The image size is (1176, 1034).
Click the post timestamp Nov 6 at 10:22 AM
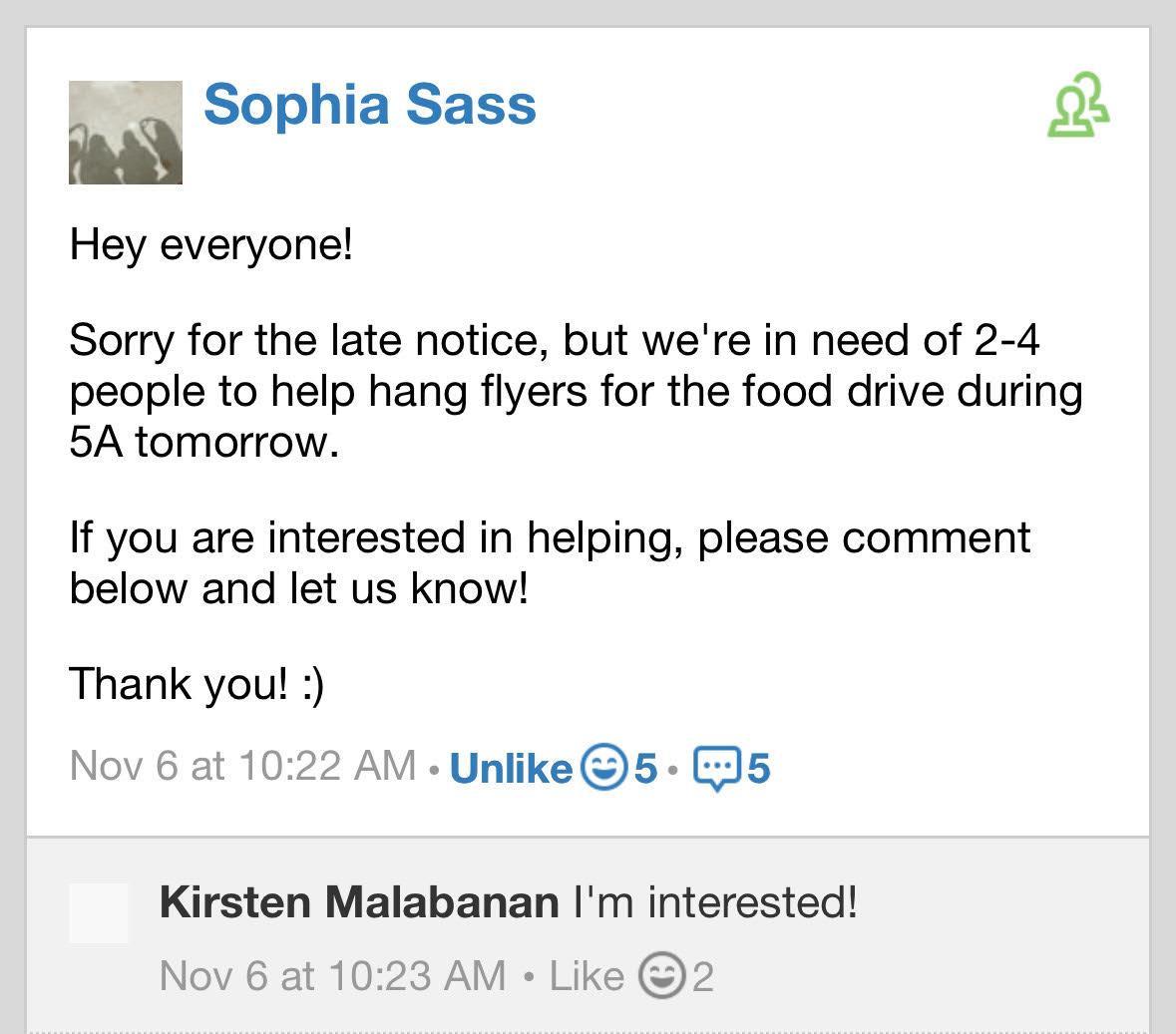pos(242,766)
